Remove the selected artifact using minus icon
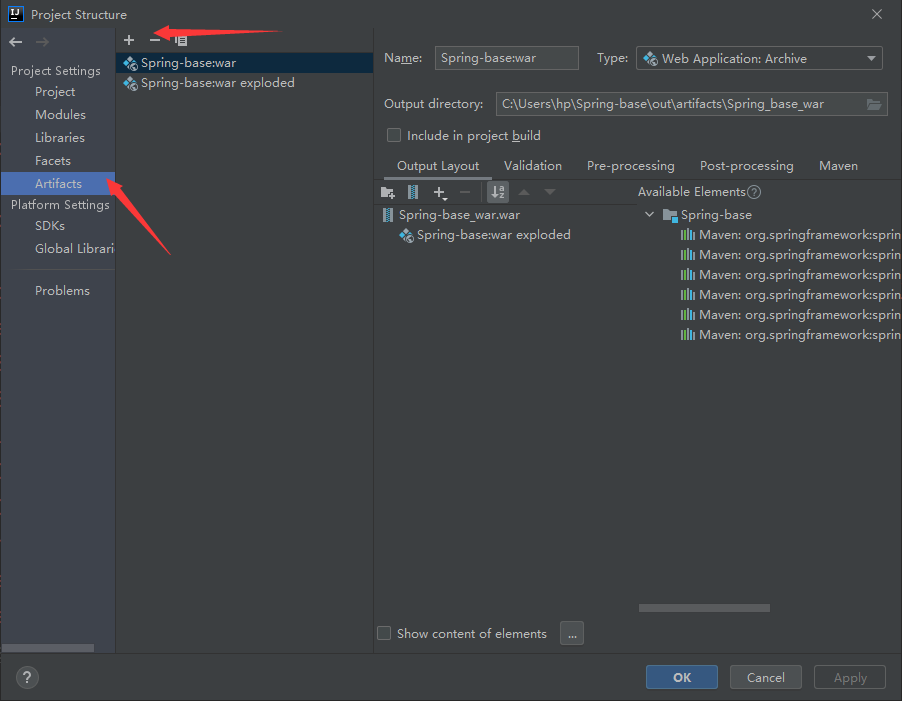The width and height of the screenshot is (902, 701). 155,39
